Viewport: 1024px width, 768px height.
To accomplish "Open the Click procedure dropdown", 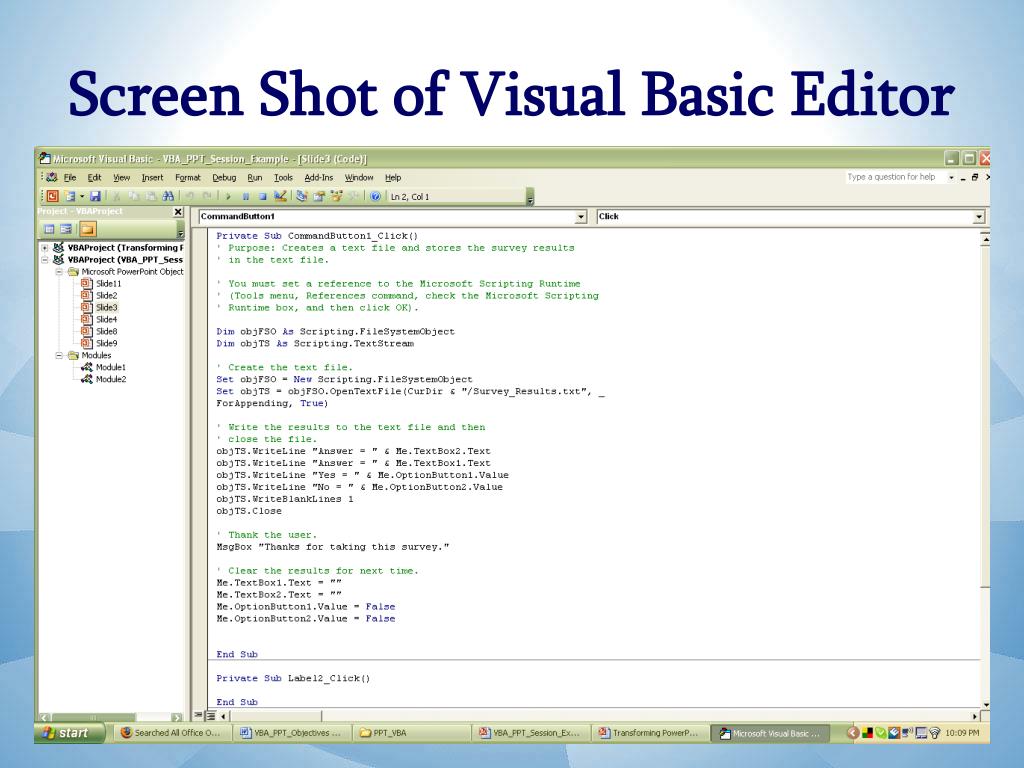I will tap(978, 217).
